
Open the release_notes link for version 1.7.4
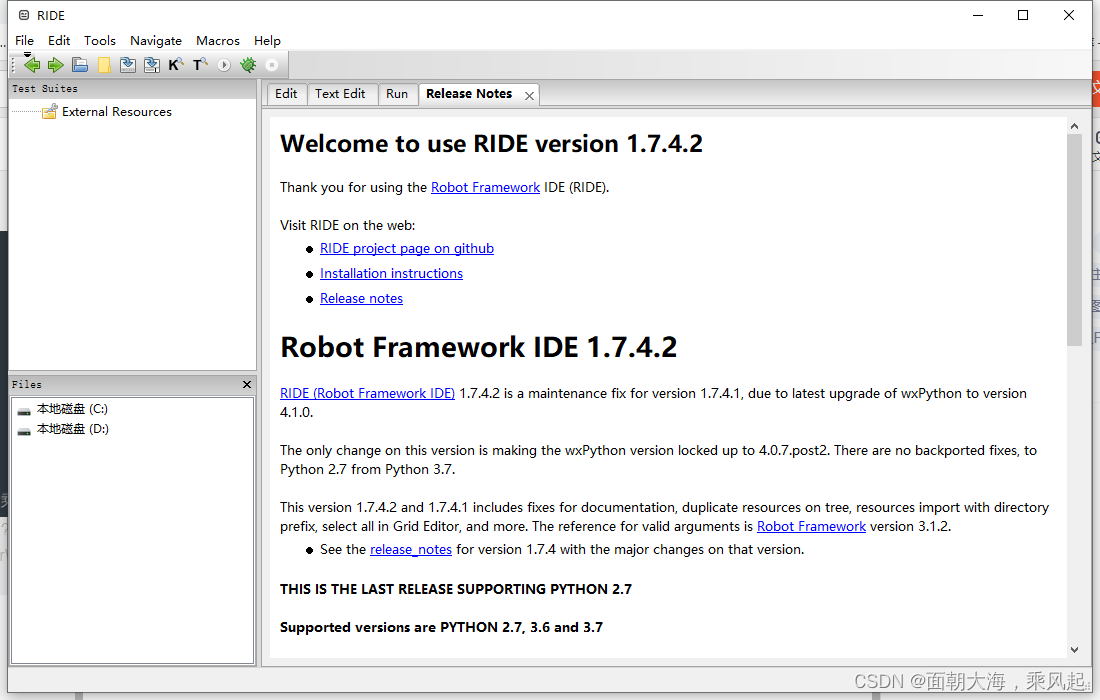click(411, 550)
